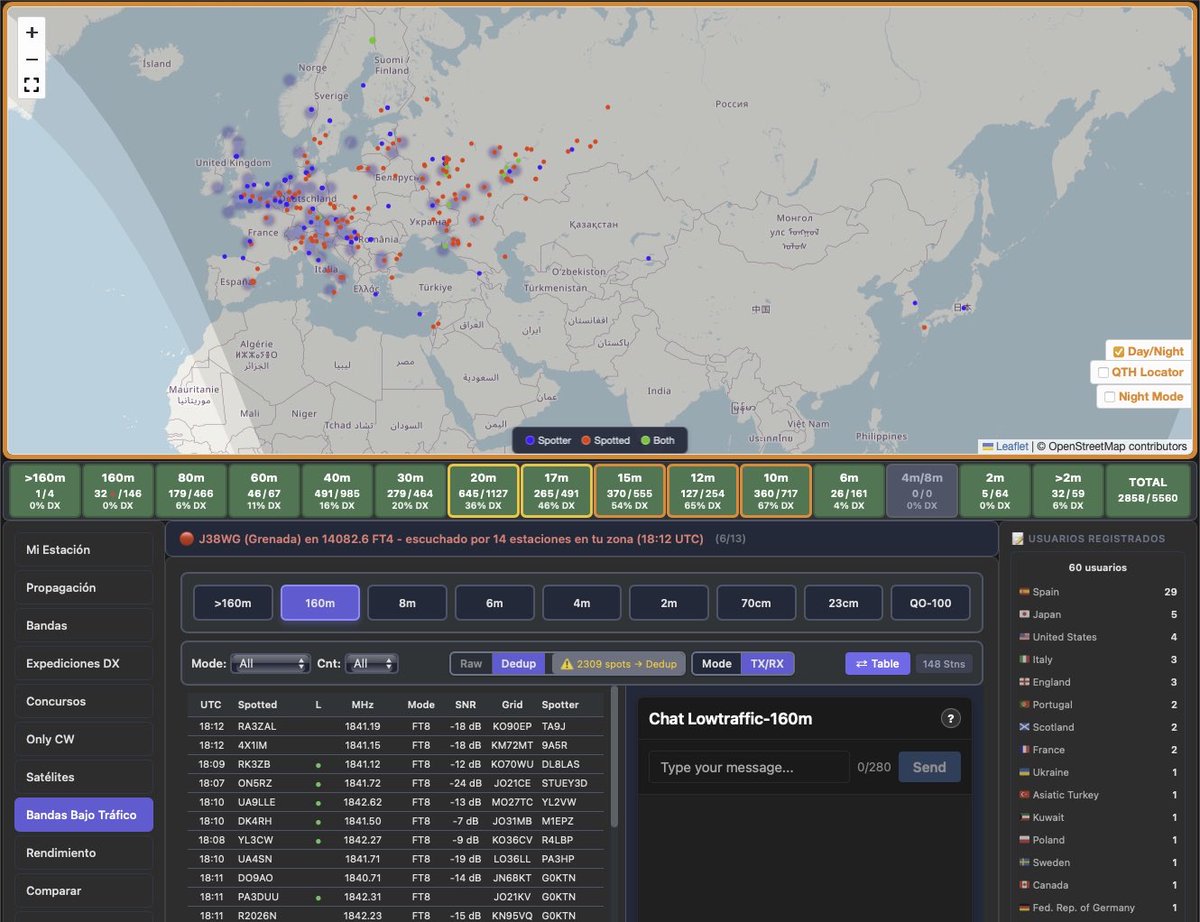1200x922 pixels.
Task: Choose the highlighted 160m low traffic button
Action: pyautogui.click(x=320, y=603)
